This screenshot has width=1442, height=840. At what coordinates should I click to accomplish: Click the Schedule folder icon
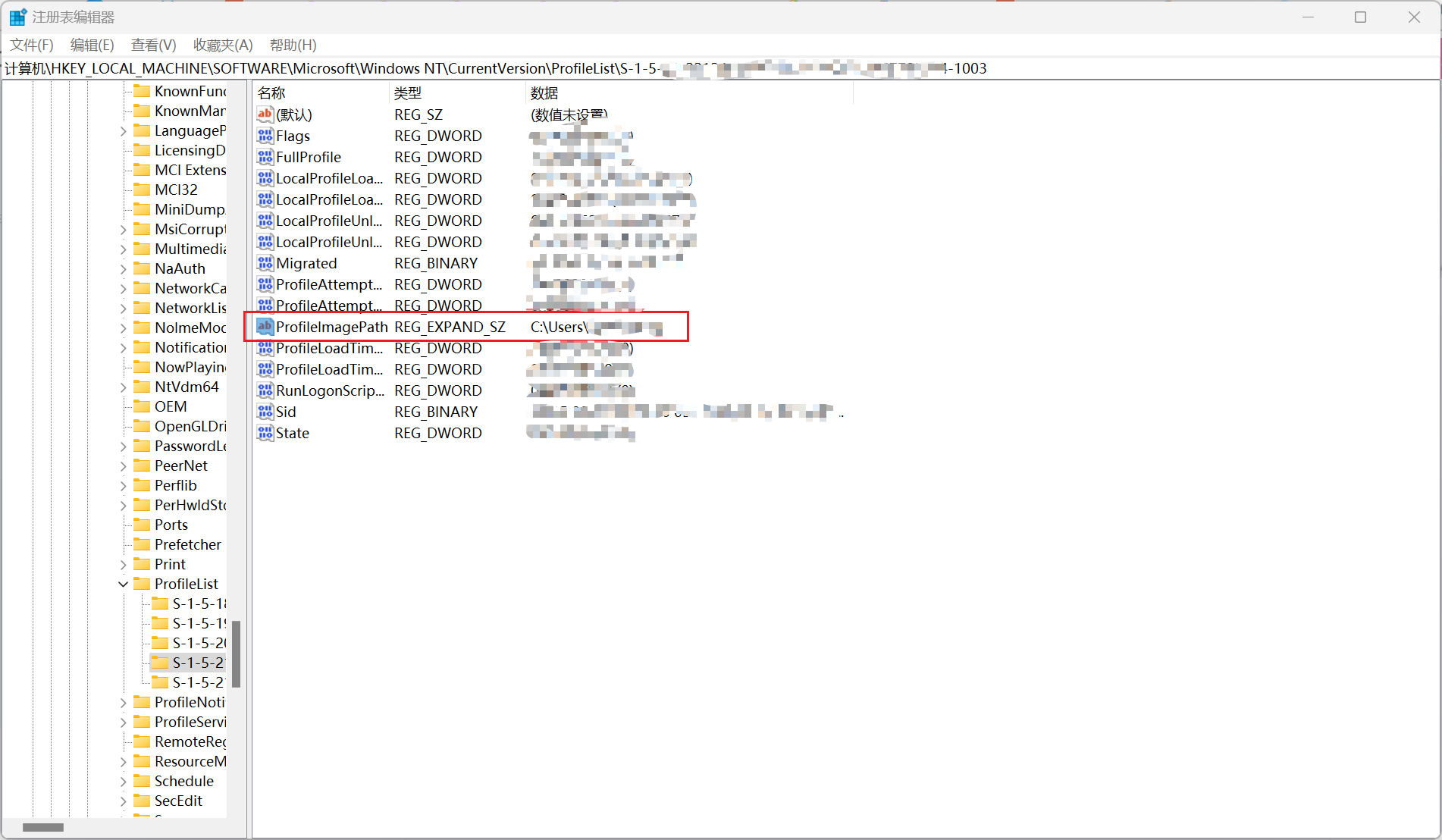click(142, 781)
